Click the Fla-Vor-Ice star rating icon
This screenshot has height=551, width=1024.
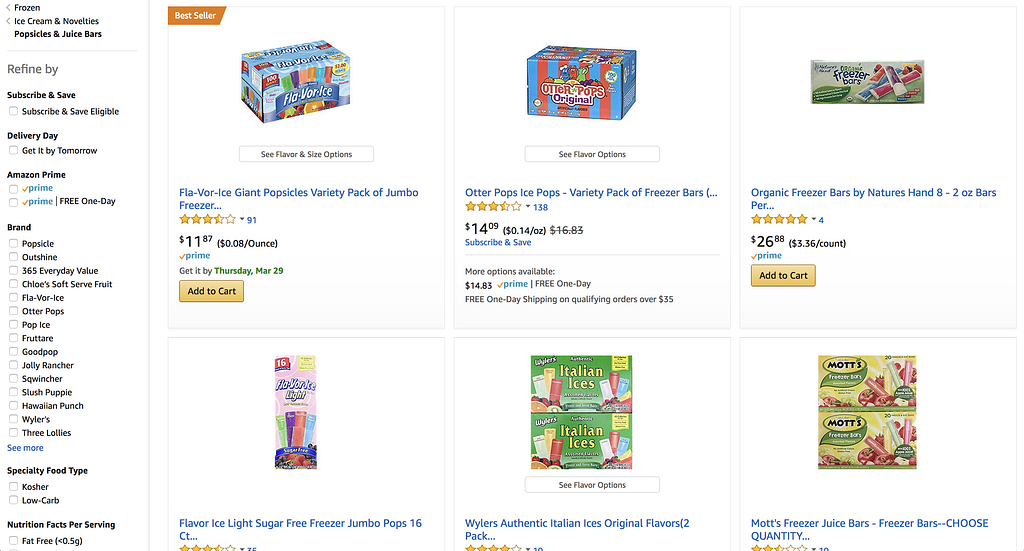(207, 219)
